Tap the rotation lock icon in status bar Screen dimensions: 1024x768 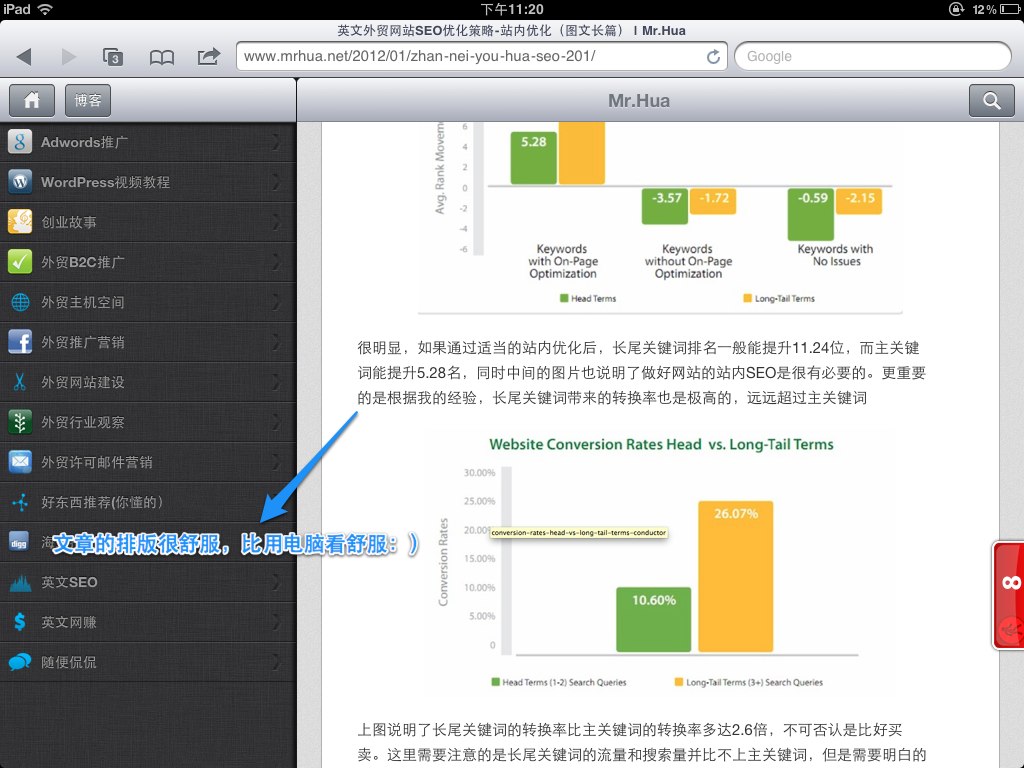point(956,9)
